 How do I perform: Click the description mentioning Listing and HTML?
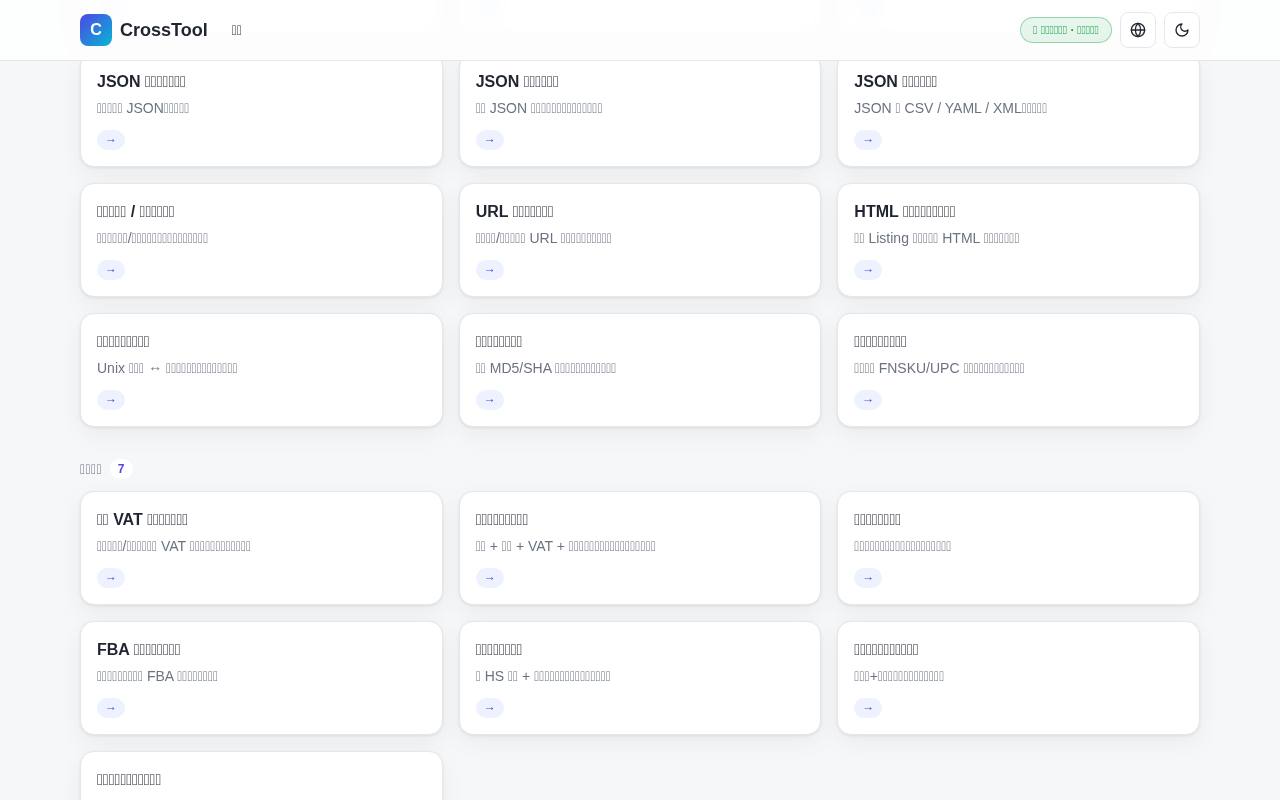(x=937, y=238)
